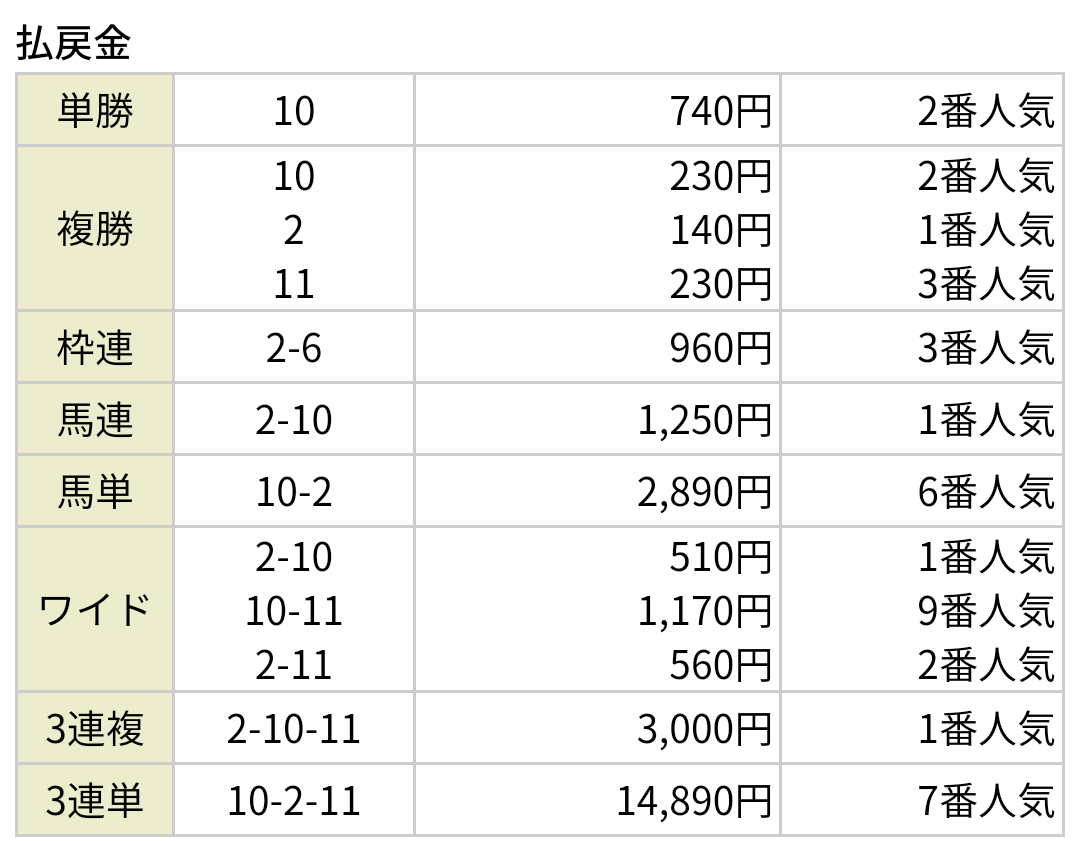1080x841 pixels.
Task: Select the 馬連 row label
Action: [x=95, y=419]
